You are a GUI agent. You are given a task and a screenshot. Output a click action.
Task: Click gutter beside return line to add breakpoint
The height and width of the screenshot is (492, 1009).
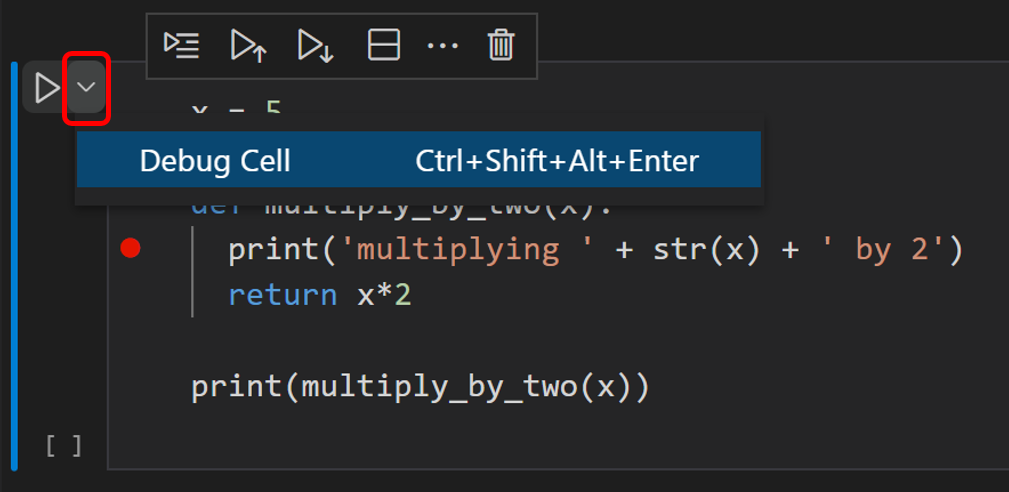131,296
